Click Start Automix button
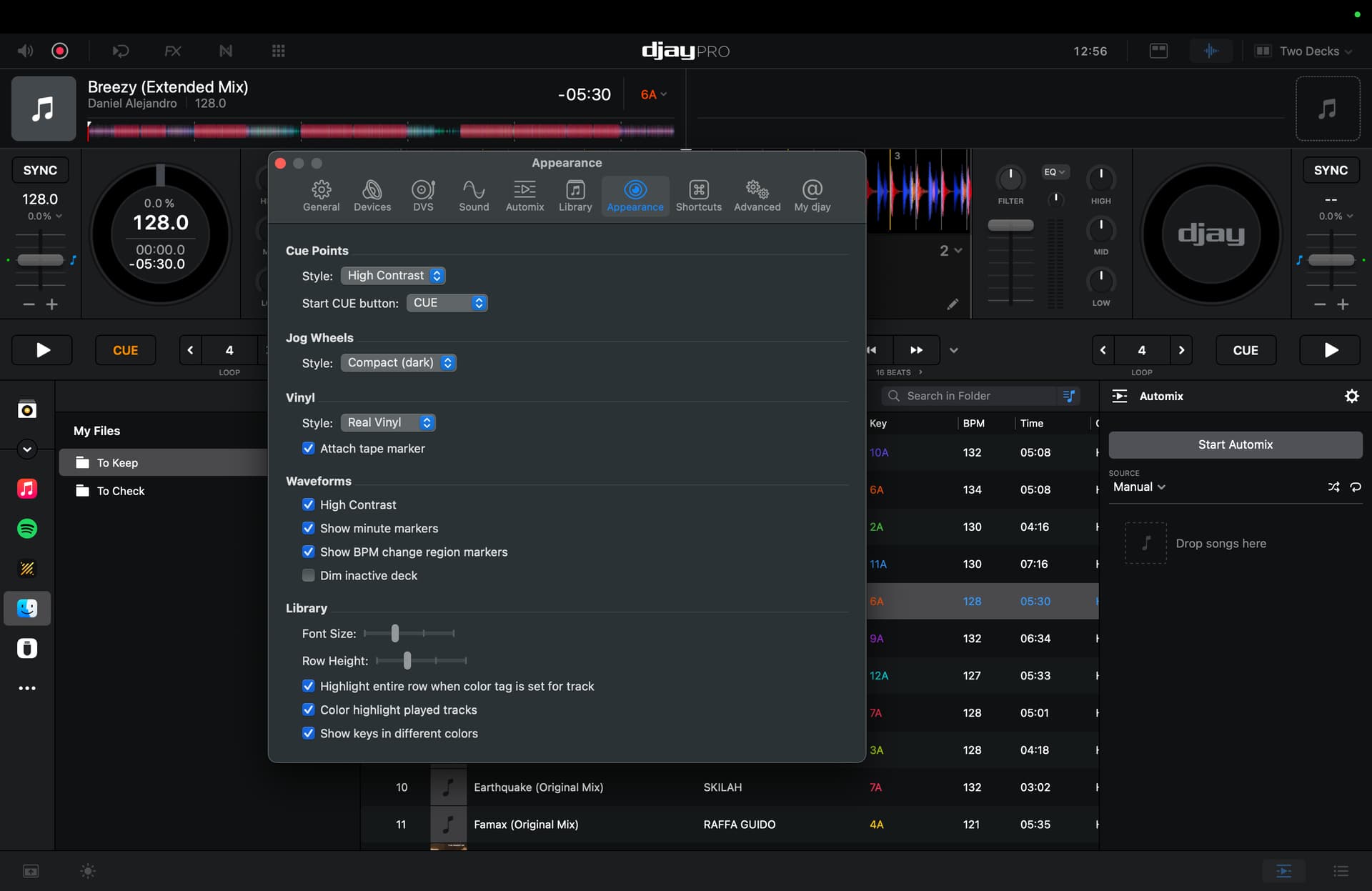Image resolution: width=1372 pixels, height=891 pixels. click(1235, 444)
